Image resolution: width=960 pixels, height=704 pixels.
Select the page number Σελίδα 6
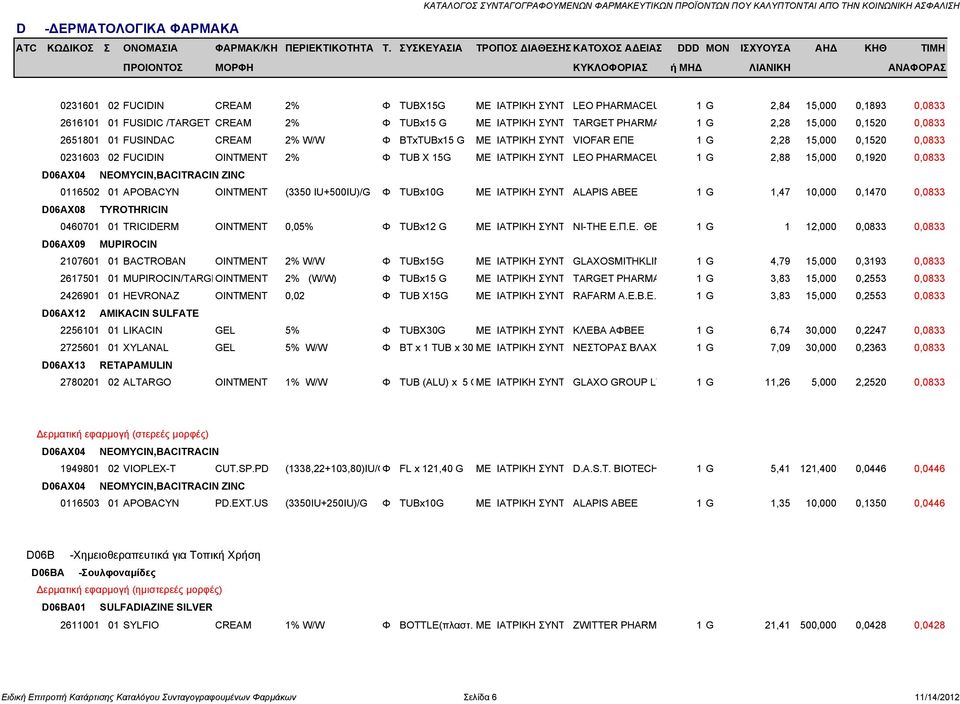pyautogui.click(x=480, y=697)
